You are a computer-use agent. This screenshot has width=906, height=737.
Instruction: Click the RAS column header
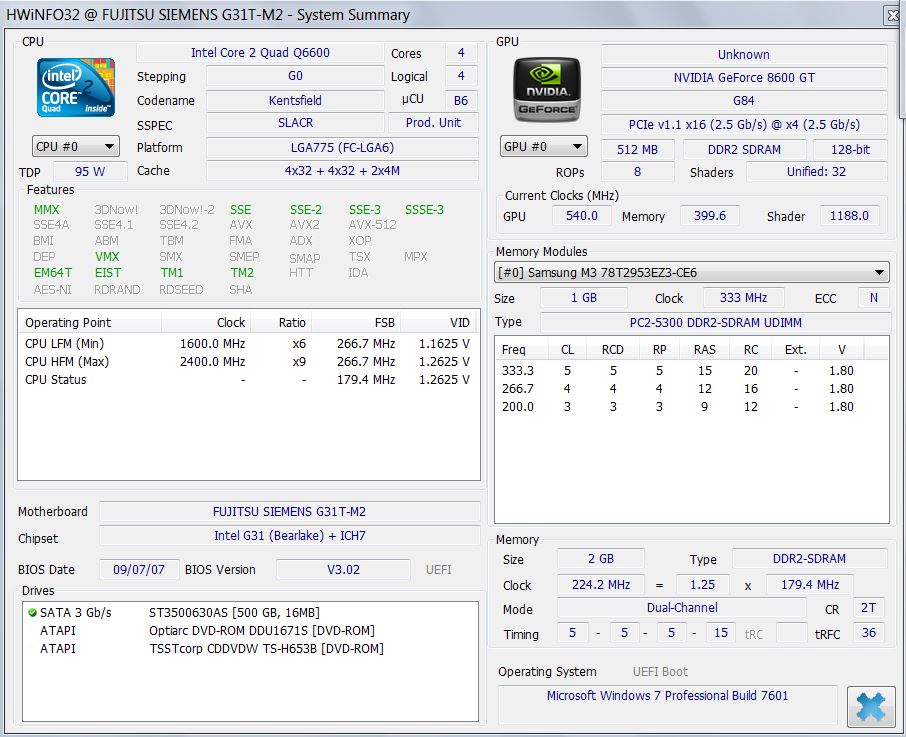point(704,349)
